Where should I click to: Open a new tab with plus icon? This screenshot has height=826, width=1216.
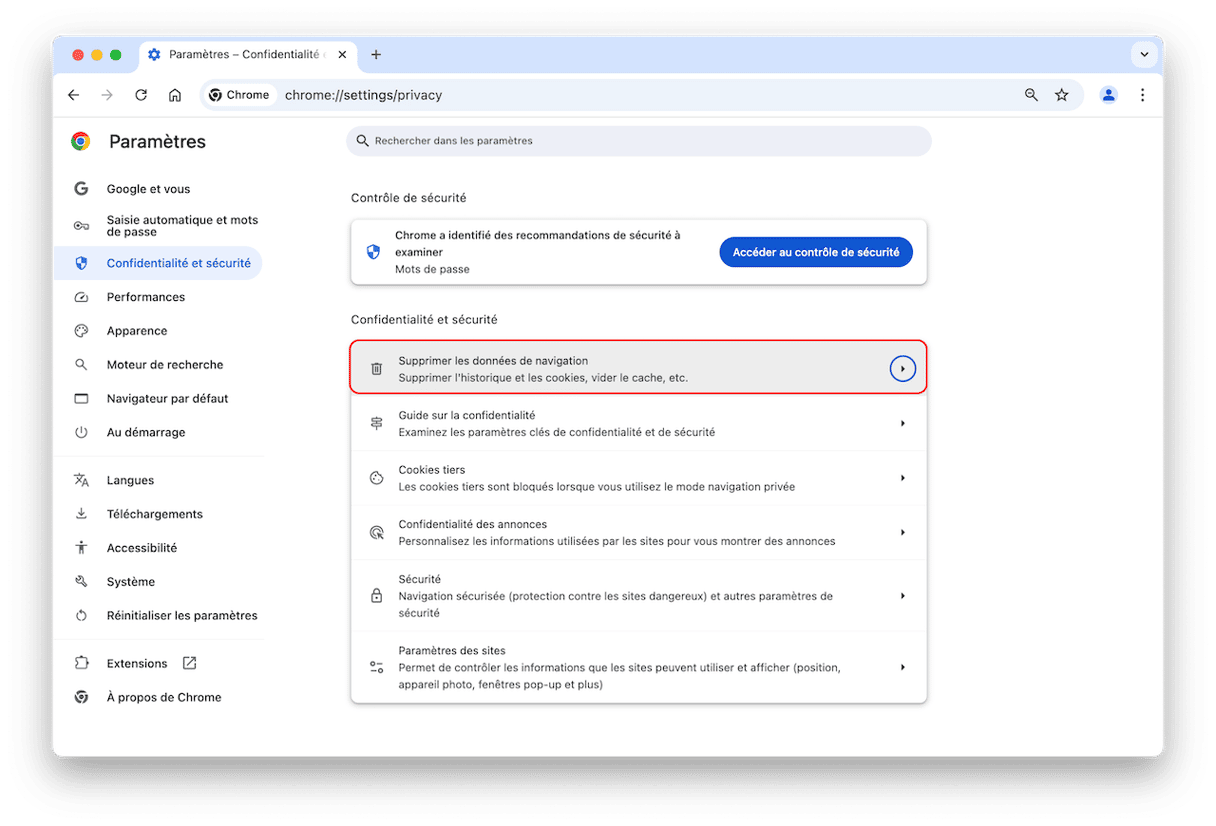(x=376, y=54)
